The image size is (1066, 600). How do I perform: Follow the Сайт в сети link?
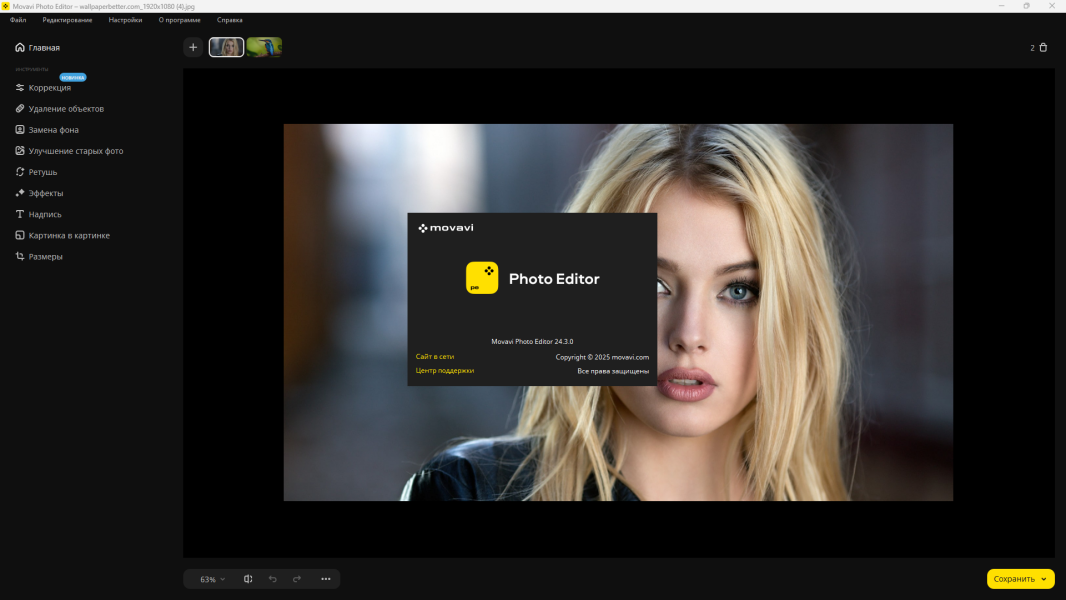click(x=435, y=356)
